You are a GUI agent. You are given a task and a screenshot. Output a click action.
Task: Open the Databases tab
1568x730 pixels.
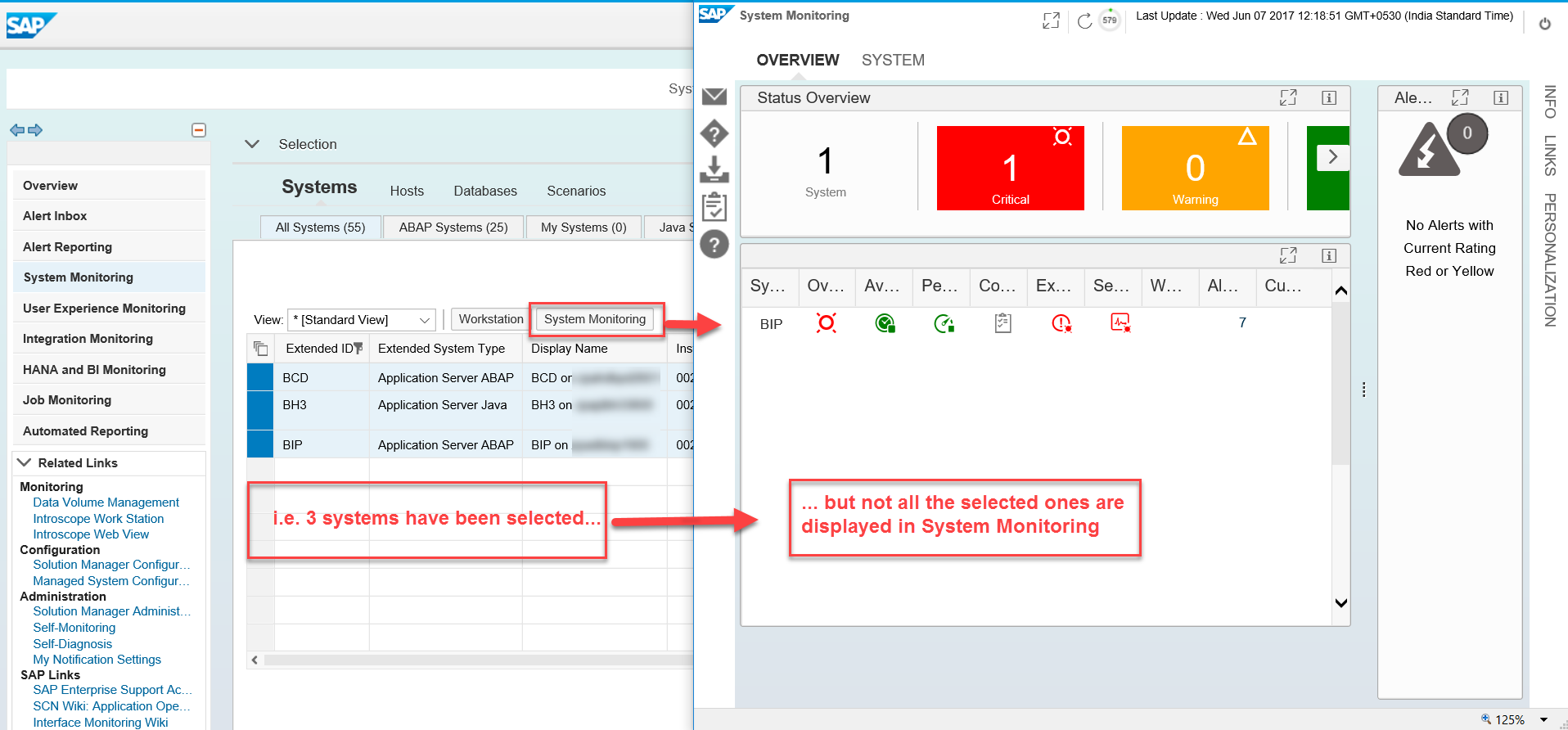pyautogui.click(x=485, y=191)
